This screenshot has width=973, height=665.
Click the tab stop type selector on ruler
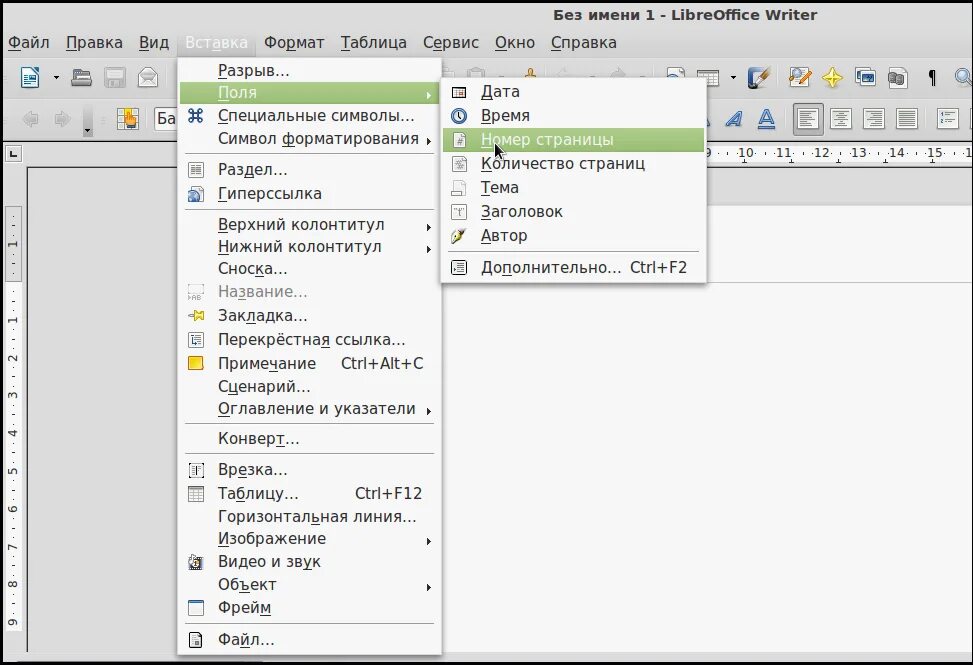click(x=13, y=153)
